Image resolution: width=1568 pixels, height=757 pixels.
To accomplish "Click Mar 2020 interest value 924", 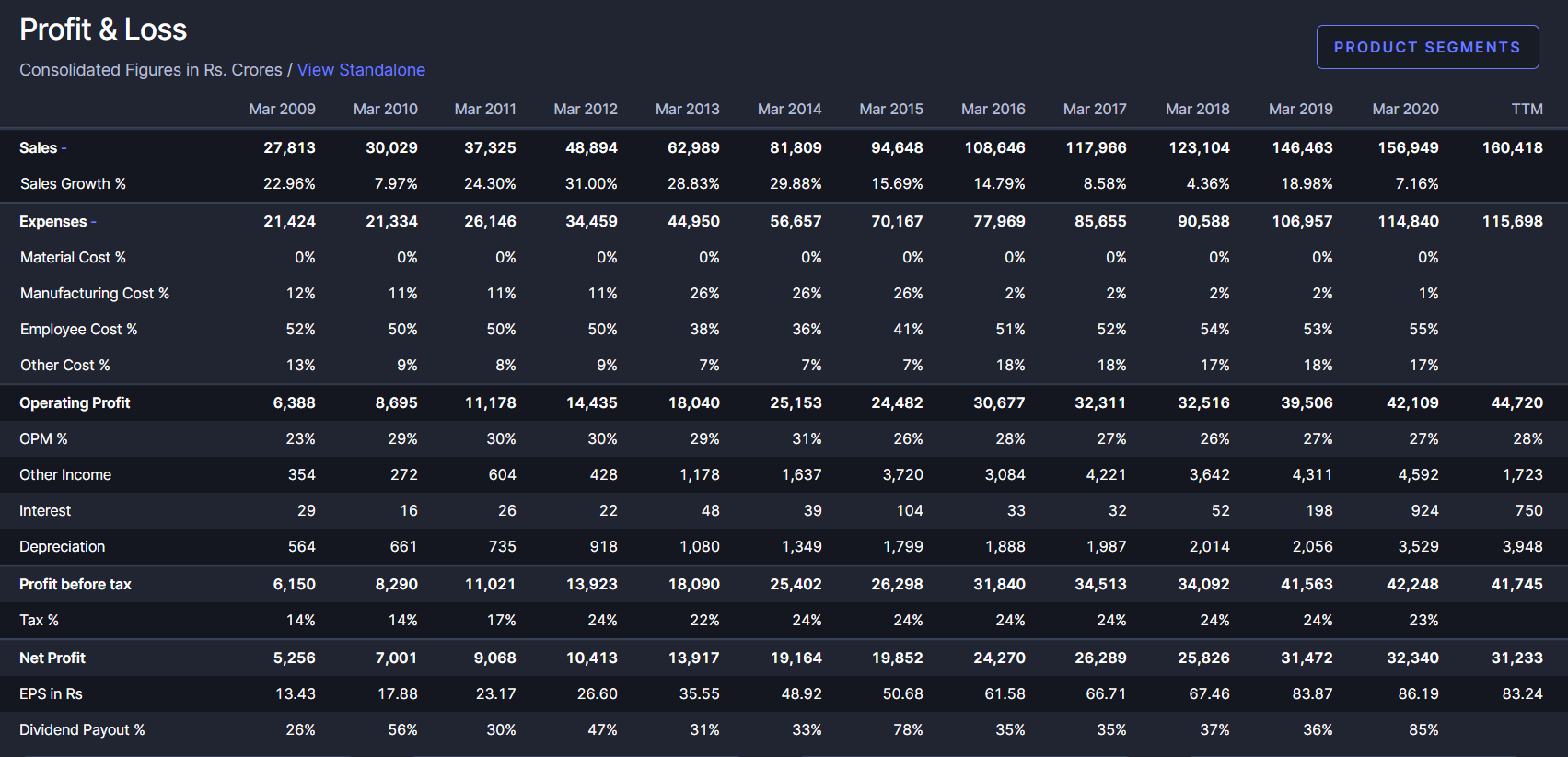I will (1424, 511).
